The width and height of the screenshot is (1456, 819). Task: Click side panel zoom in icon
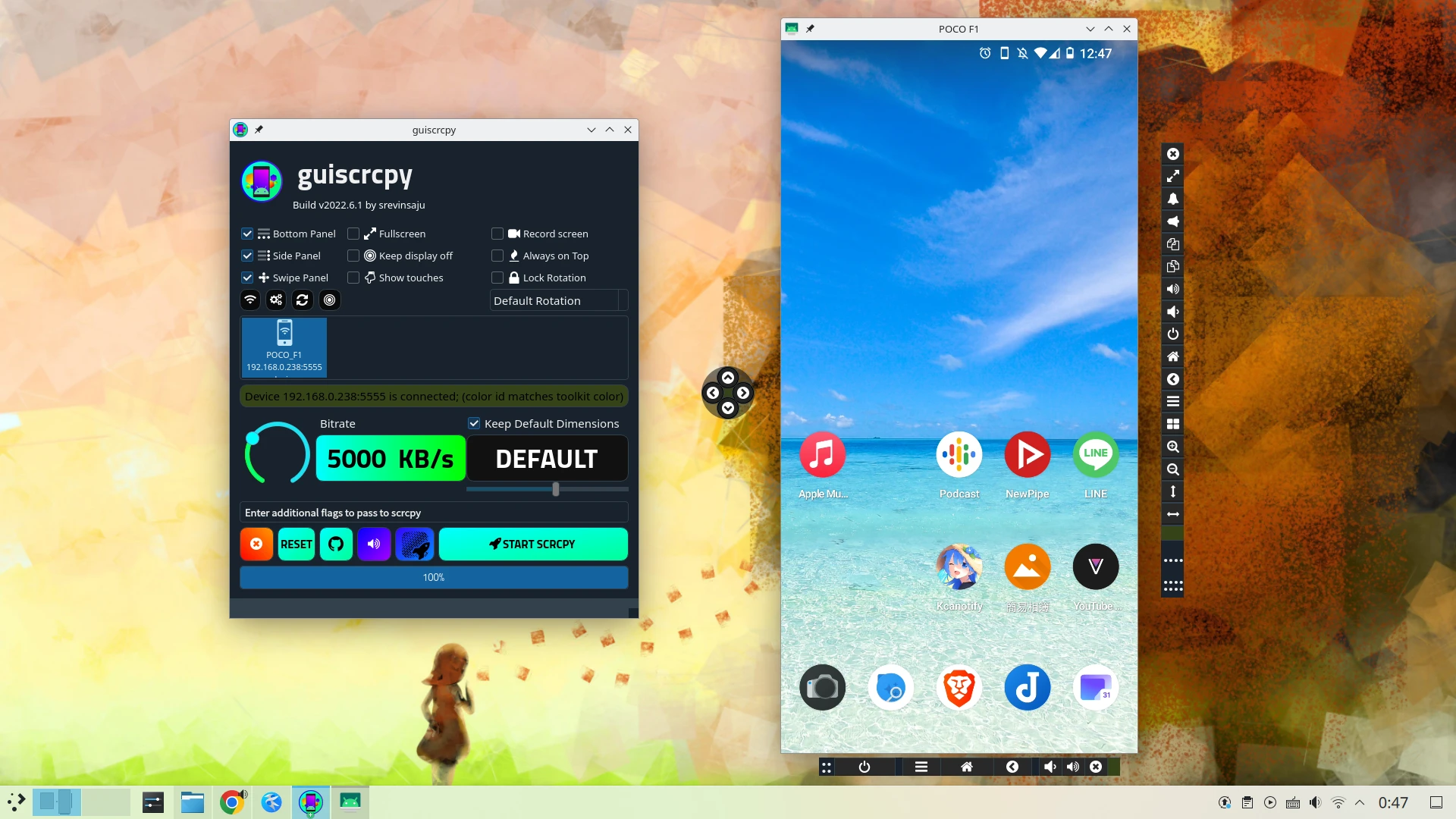click(x=1172, y=447)
